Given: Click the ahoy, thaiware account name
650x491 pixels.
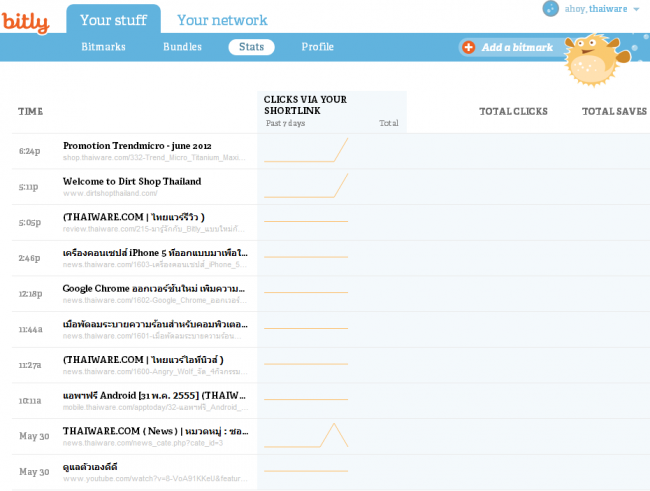Looking at the screenshot, I should [x=596, y=9].
